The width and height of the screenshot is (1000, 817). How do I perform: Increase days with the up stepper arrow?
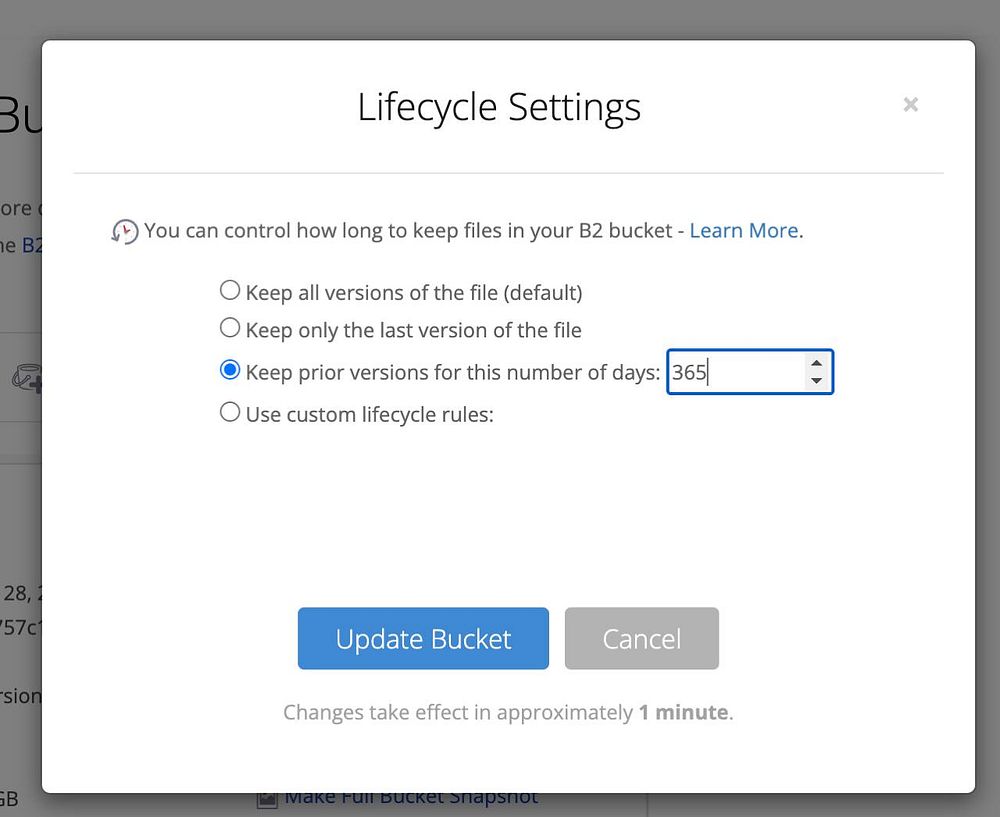pos(816,364)
